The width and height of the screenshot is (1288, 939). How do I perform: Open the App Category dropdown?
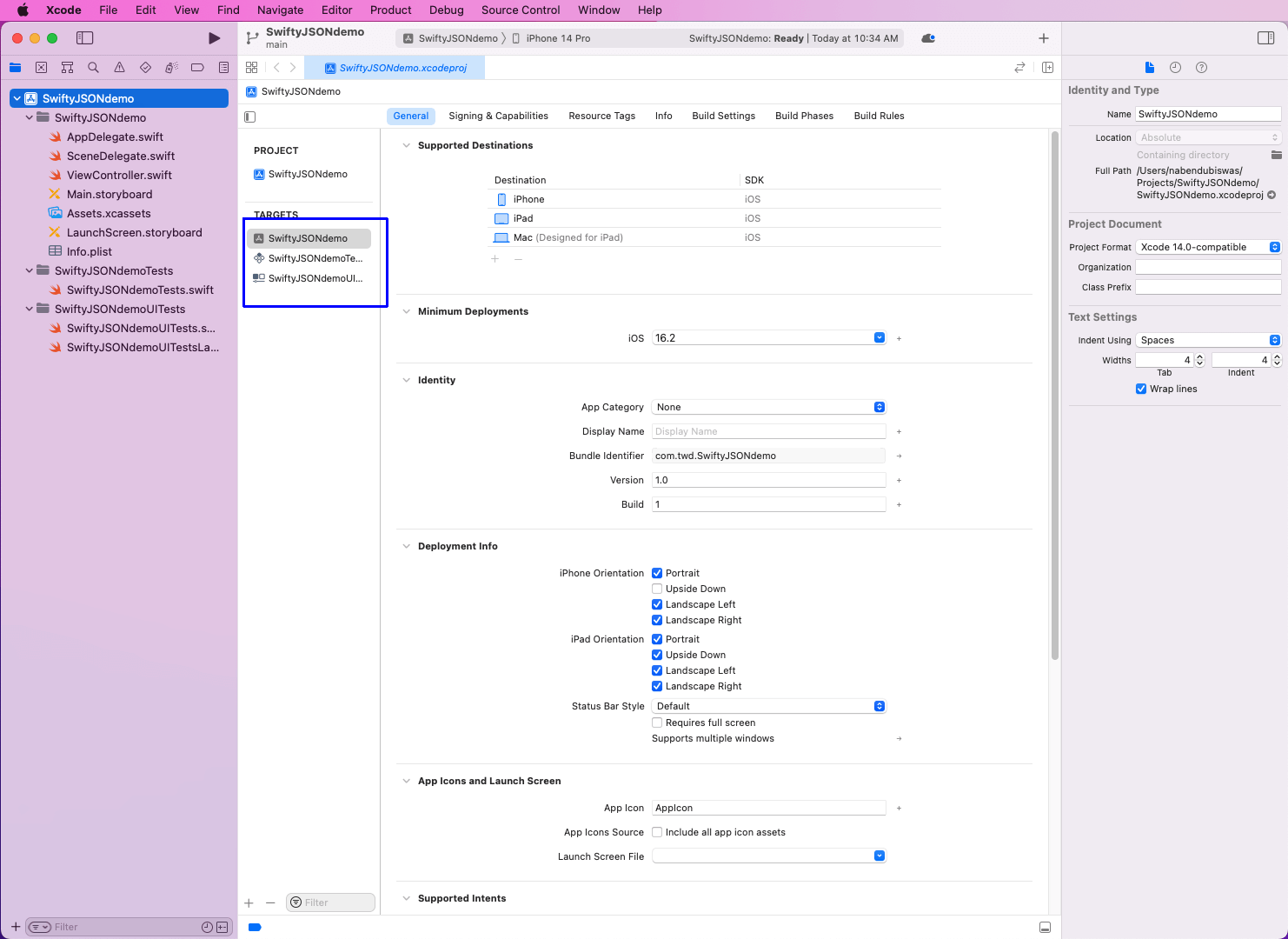click(x=769, y=407)
